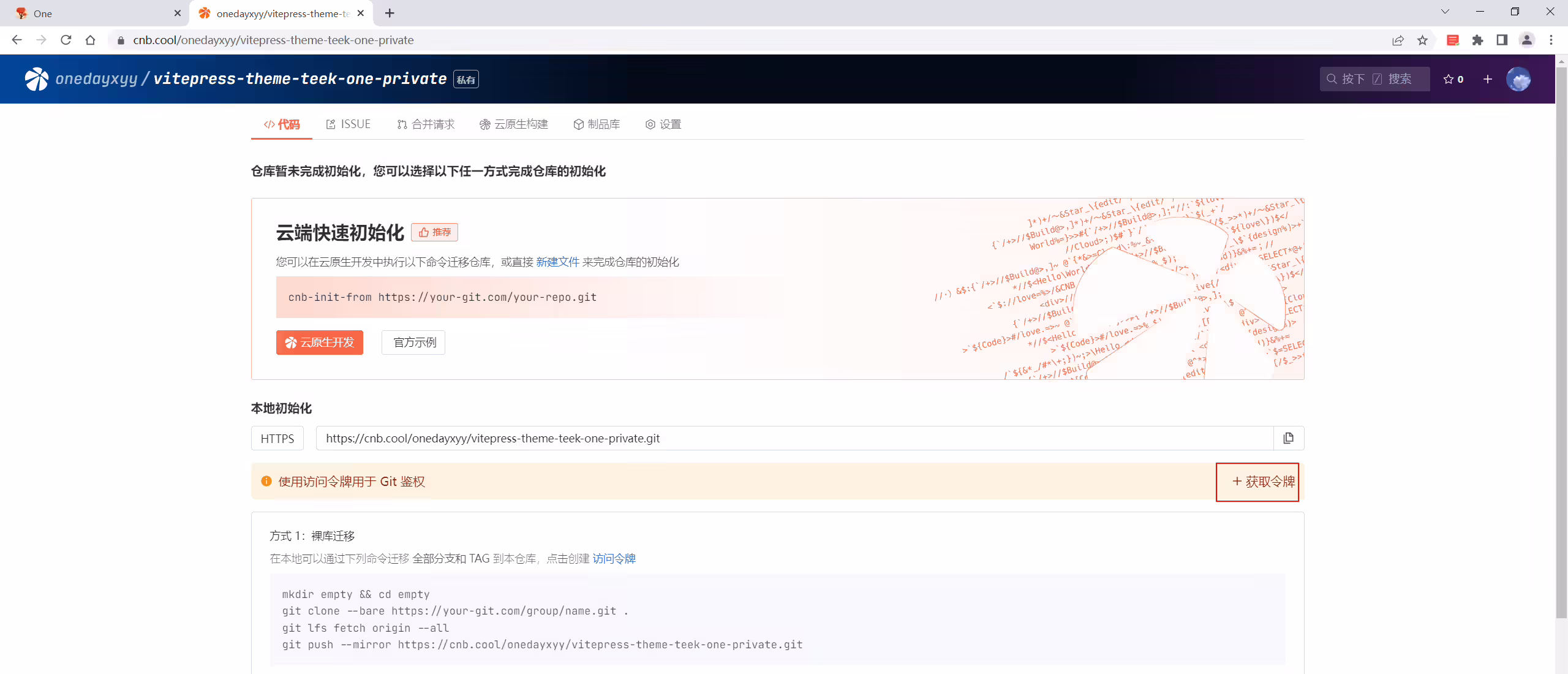Screen dimensions: 1568x674
Task: Click the cnb-init-from command text
Action: point(442,297)
